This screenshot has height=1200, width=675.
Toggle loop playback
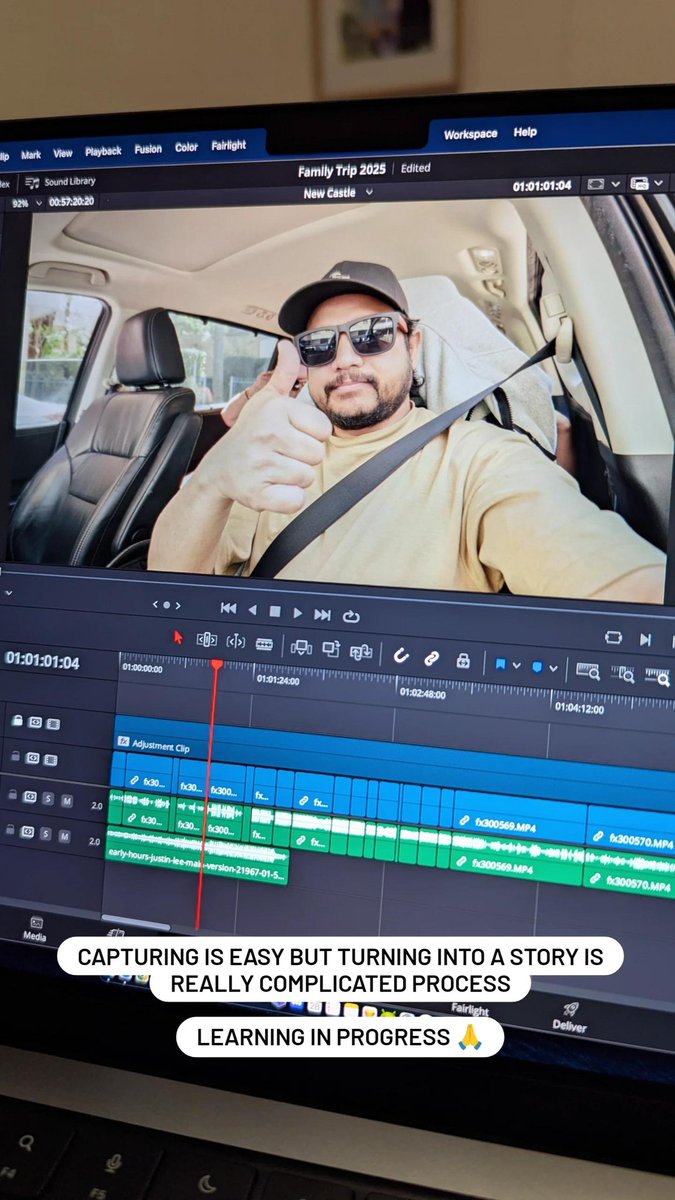coord(351,616)
